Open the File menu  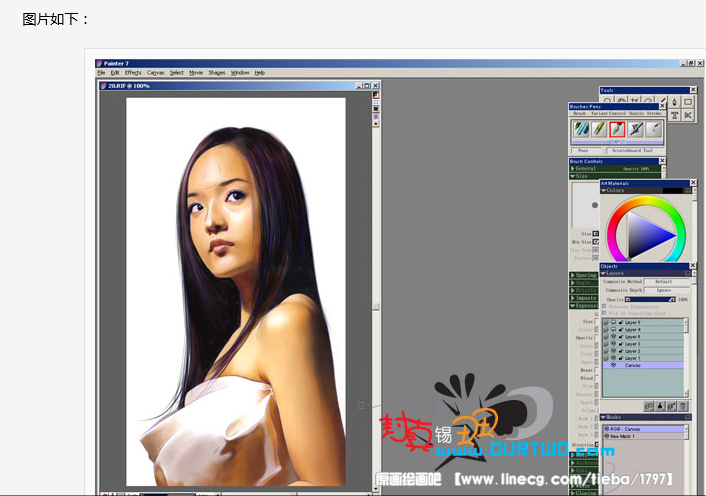click(x=101, y=72)
